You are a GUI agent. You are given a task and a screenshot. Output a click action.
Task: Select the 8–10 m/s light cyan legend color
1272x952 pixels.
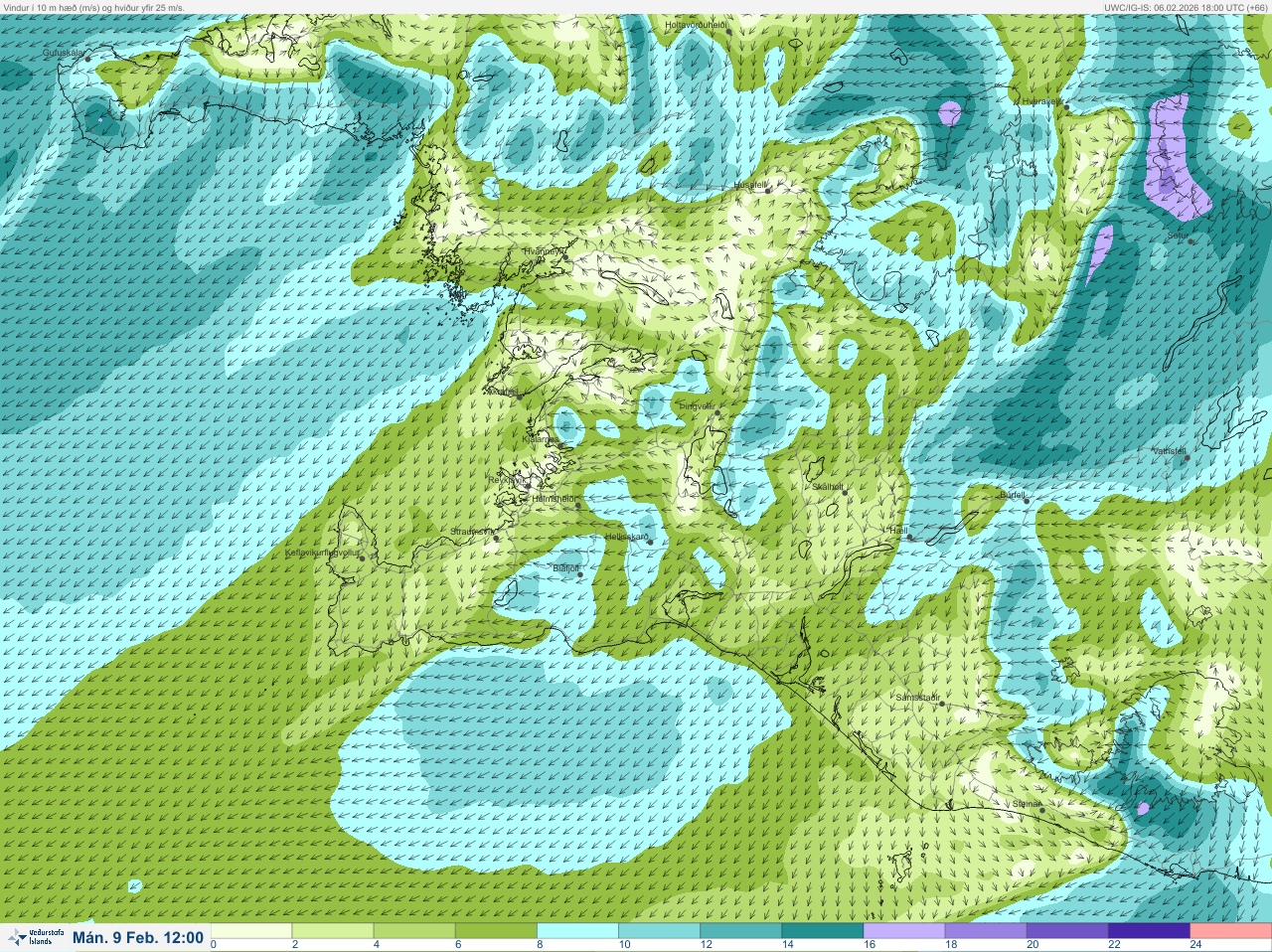pos(578,931)
